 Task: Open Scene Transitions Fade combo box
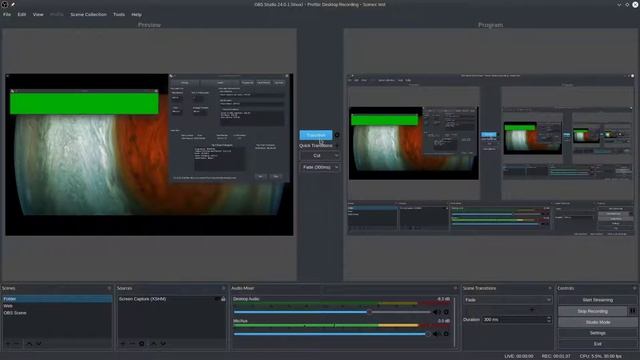pyautogui.click(x=507, y=300)
